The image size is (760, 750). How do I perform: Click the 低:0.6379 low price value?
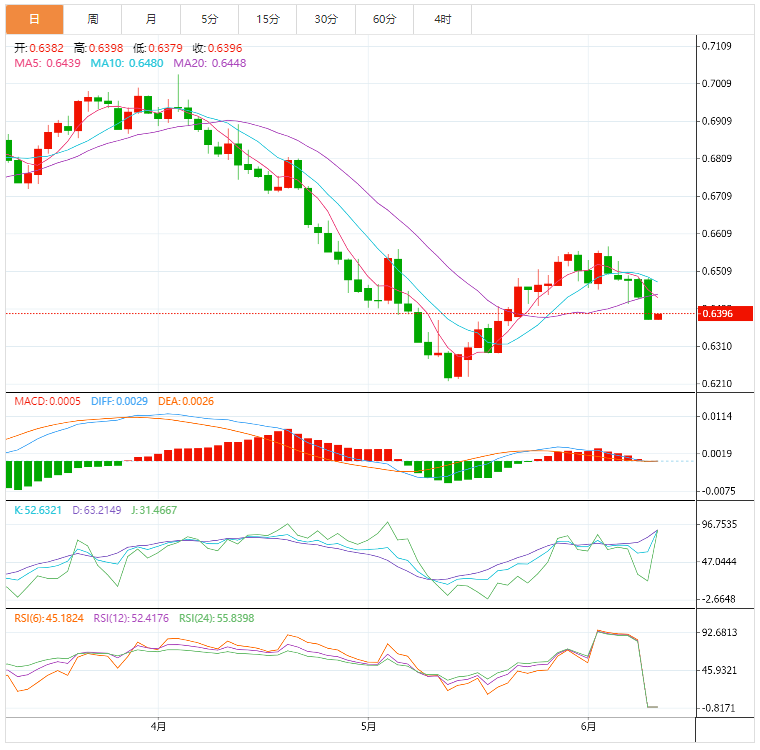(158, 48)
